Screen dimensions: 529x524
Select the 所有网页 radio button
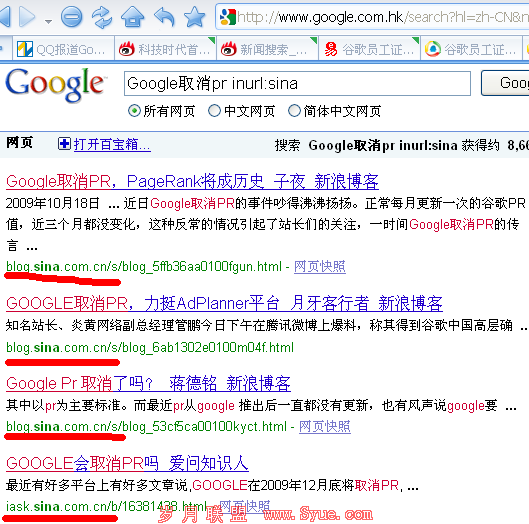click(134, 111)
